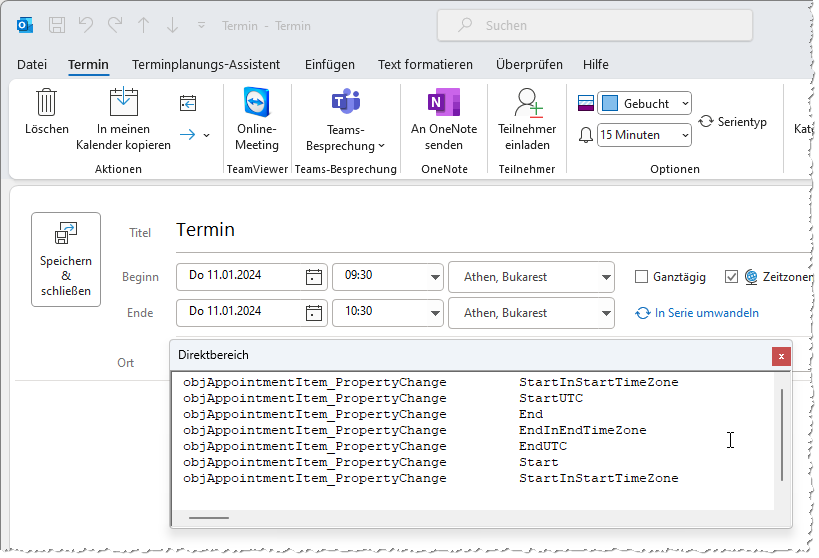Enable the Ganztägig checkbox
This screenshot has width=819, height=558.
click(642, 277)
